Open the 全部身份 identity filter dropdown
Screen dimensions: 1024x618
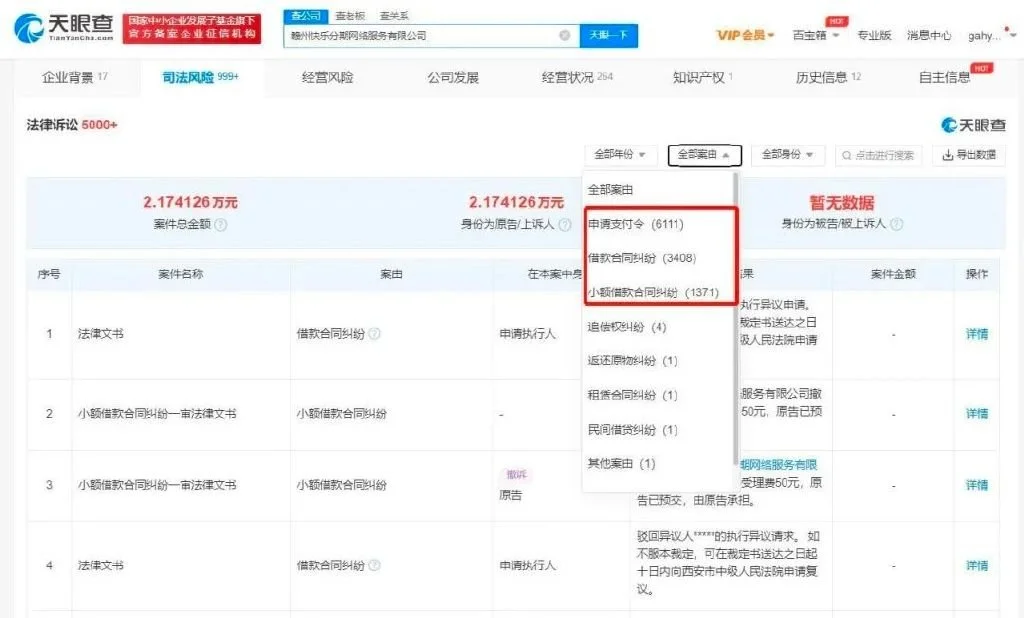pos(787,155)
